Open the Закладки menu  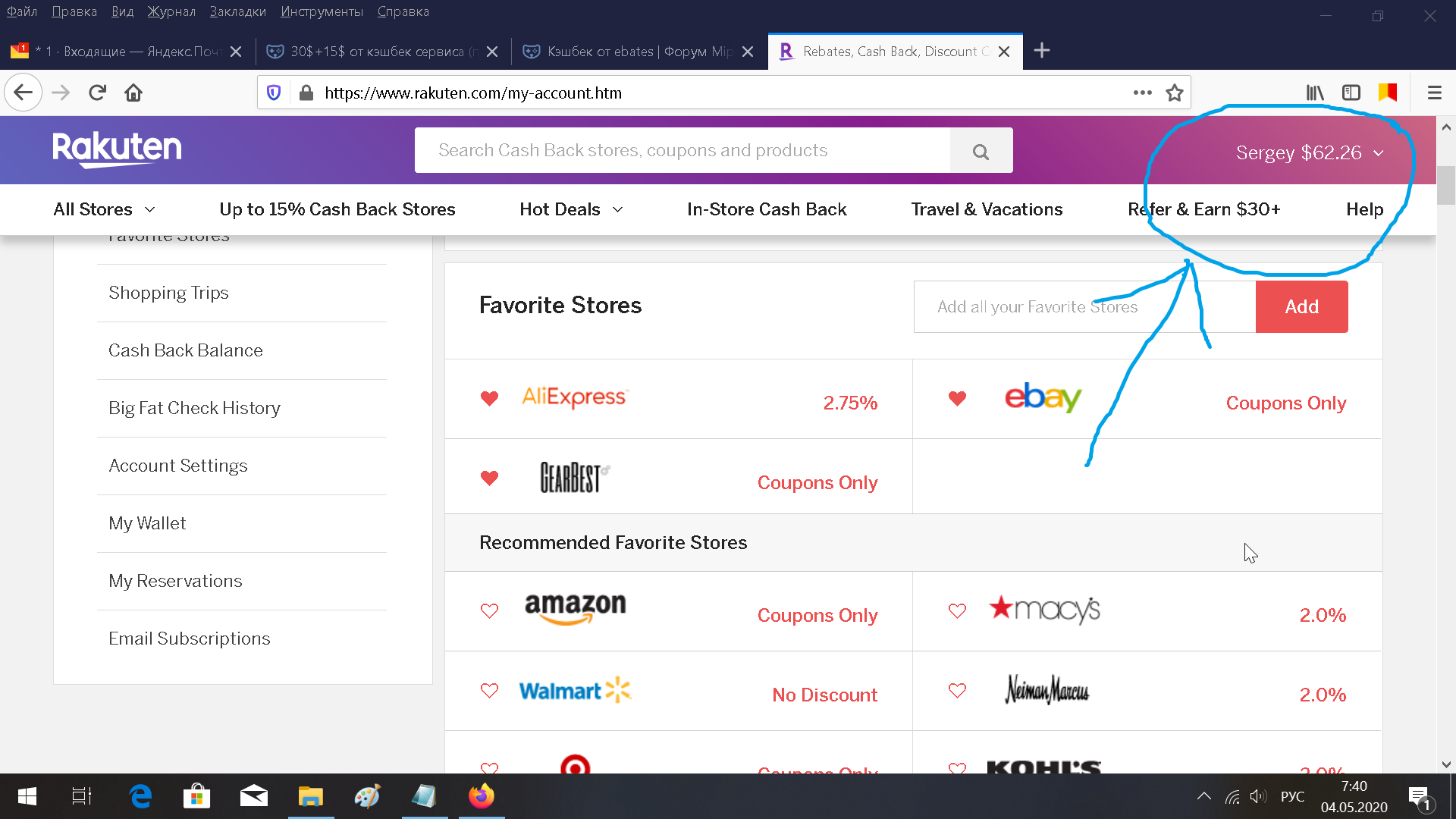(238, 11)
